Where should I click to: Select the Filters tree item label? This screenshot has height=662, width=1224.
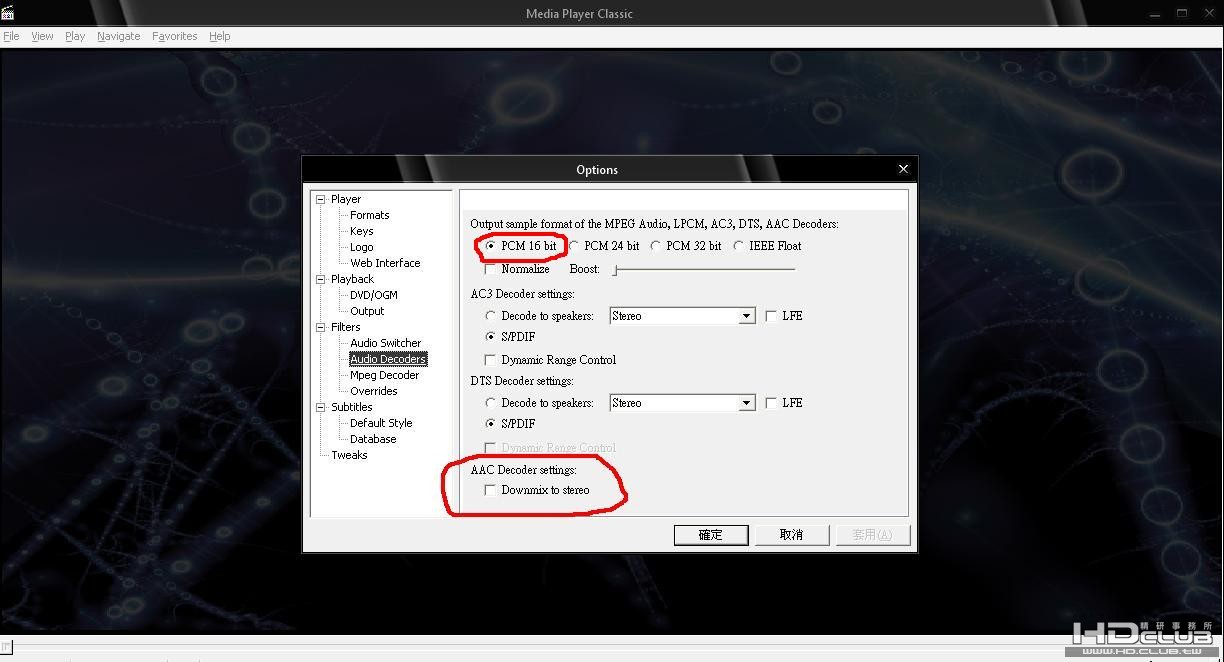tap(346, 327)
